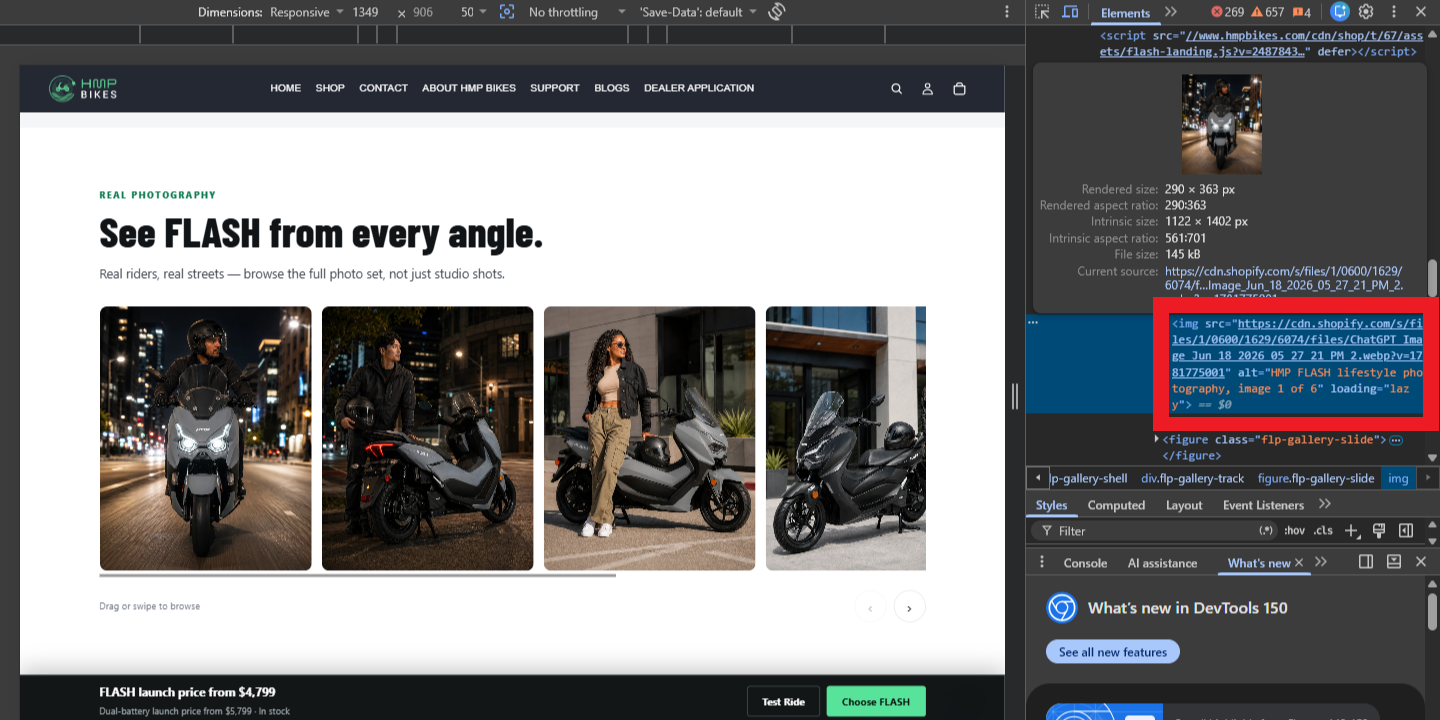Click the 269 errors counter
This screenshot has width=1440, height=720.
pos(1227,12)
